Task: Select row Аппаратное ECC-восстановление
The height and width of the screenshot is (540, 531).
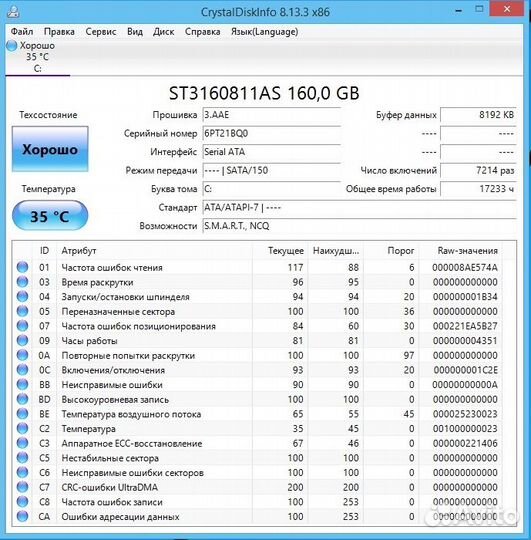Action: point(258,443)
